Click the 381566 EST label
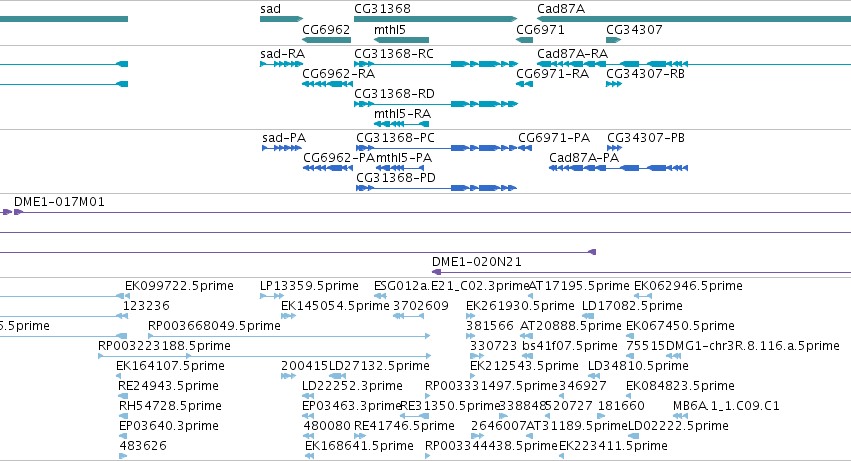This screenshot has height=461, width=851. tap(490, 326)
